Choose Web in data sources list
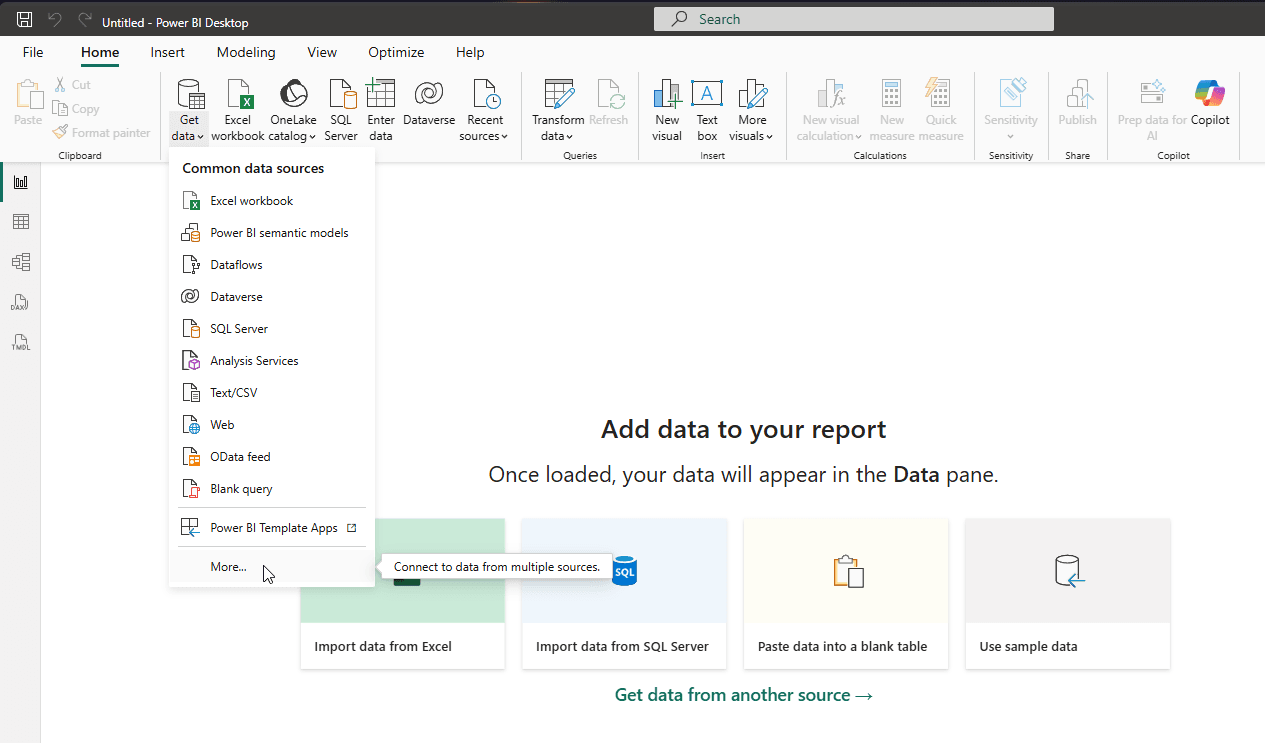Viewport: 1265px width, 743px height. click(x=272, y=425)
